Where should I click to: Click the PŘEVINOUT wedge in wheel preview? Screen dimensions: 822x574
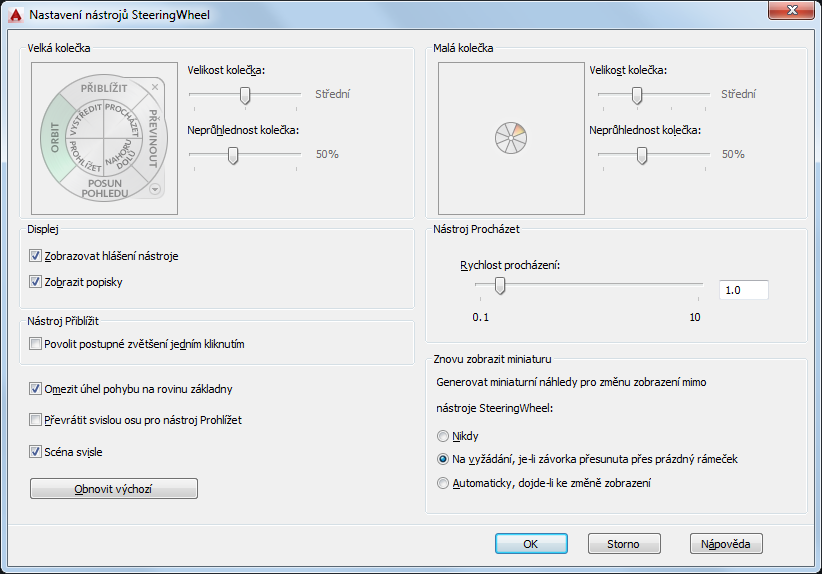pyautogui.click(x=153, y=138)
